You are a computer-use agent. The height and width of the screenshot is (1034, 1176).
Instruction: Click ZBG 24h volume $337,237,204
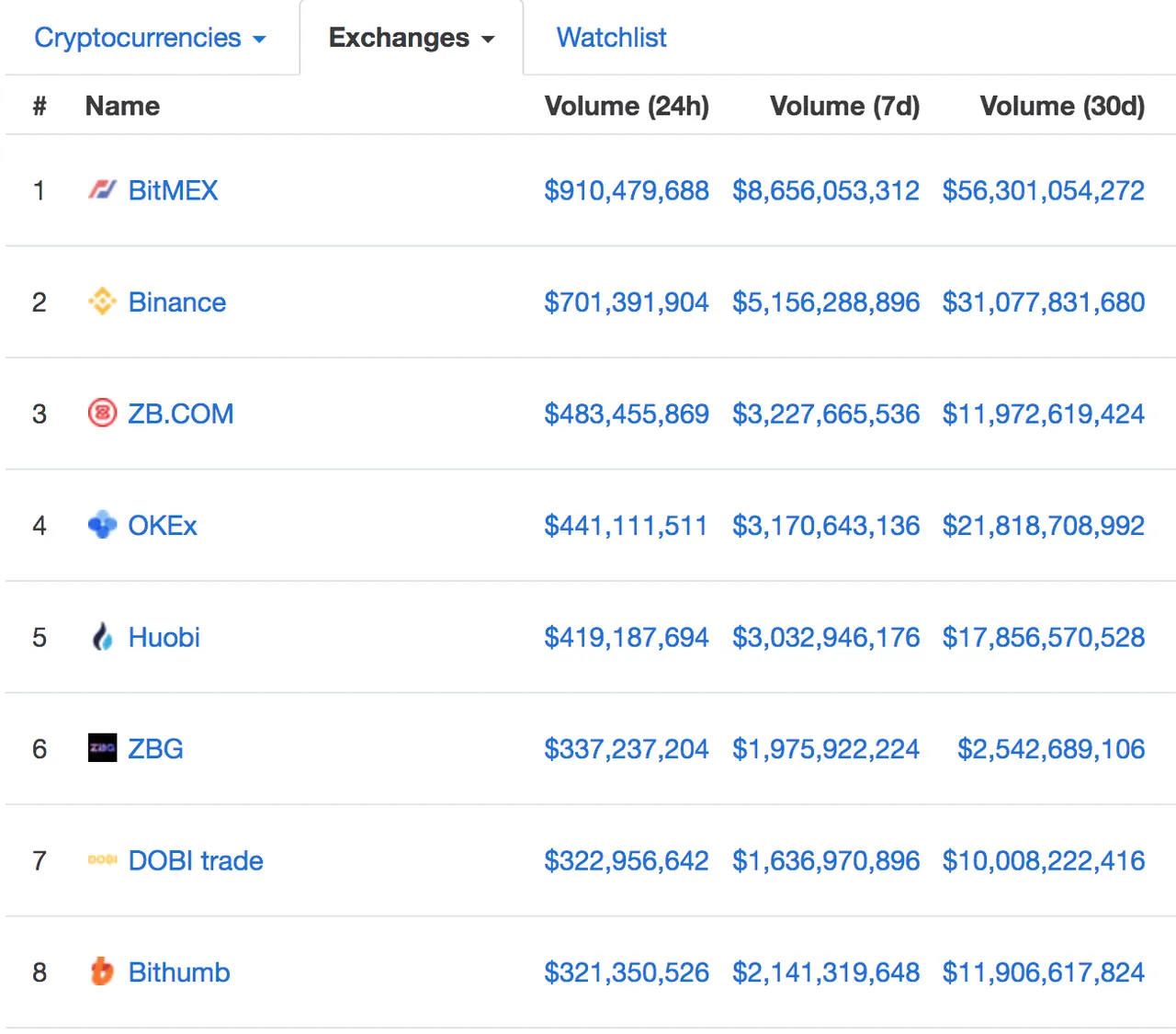tap(627, 748)
